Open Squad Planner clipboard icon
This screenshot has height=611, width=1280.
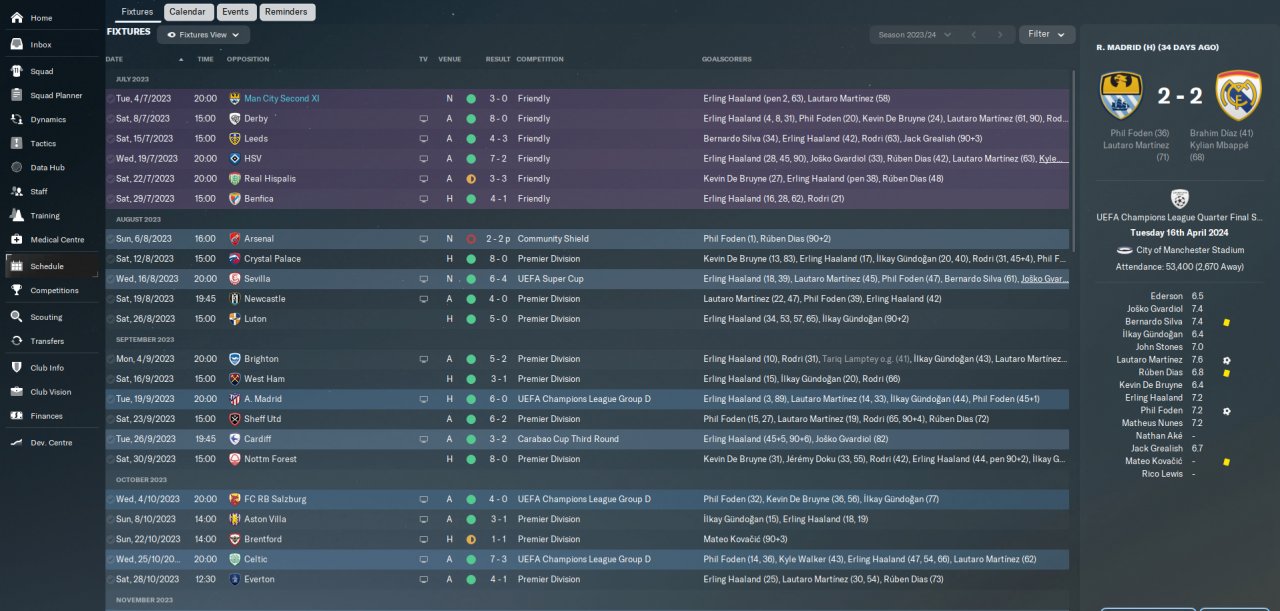16,96
